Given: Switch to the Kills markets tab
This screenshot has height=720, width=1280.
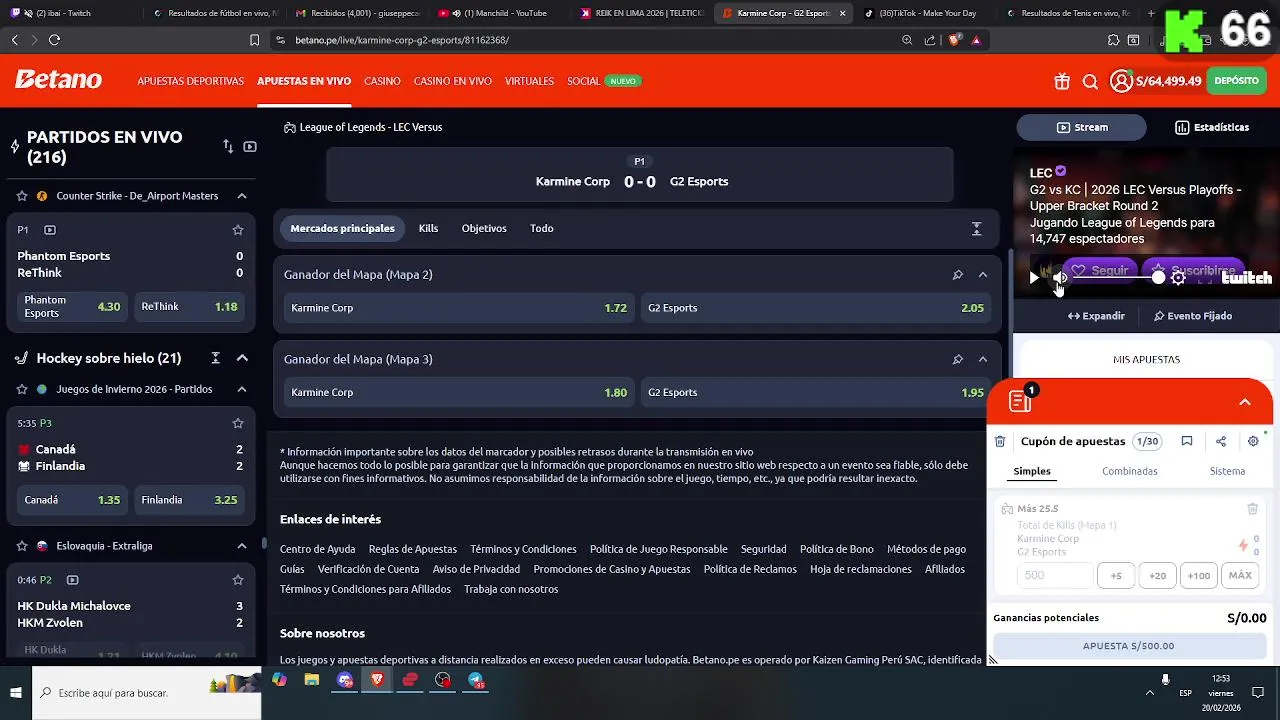Looking at the screenshot, I should click(x=428, y=228).
